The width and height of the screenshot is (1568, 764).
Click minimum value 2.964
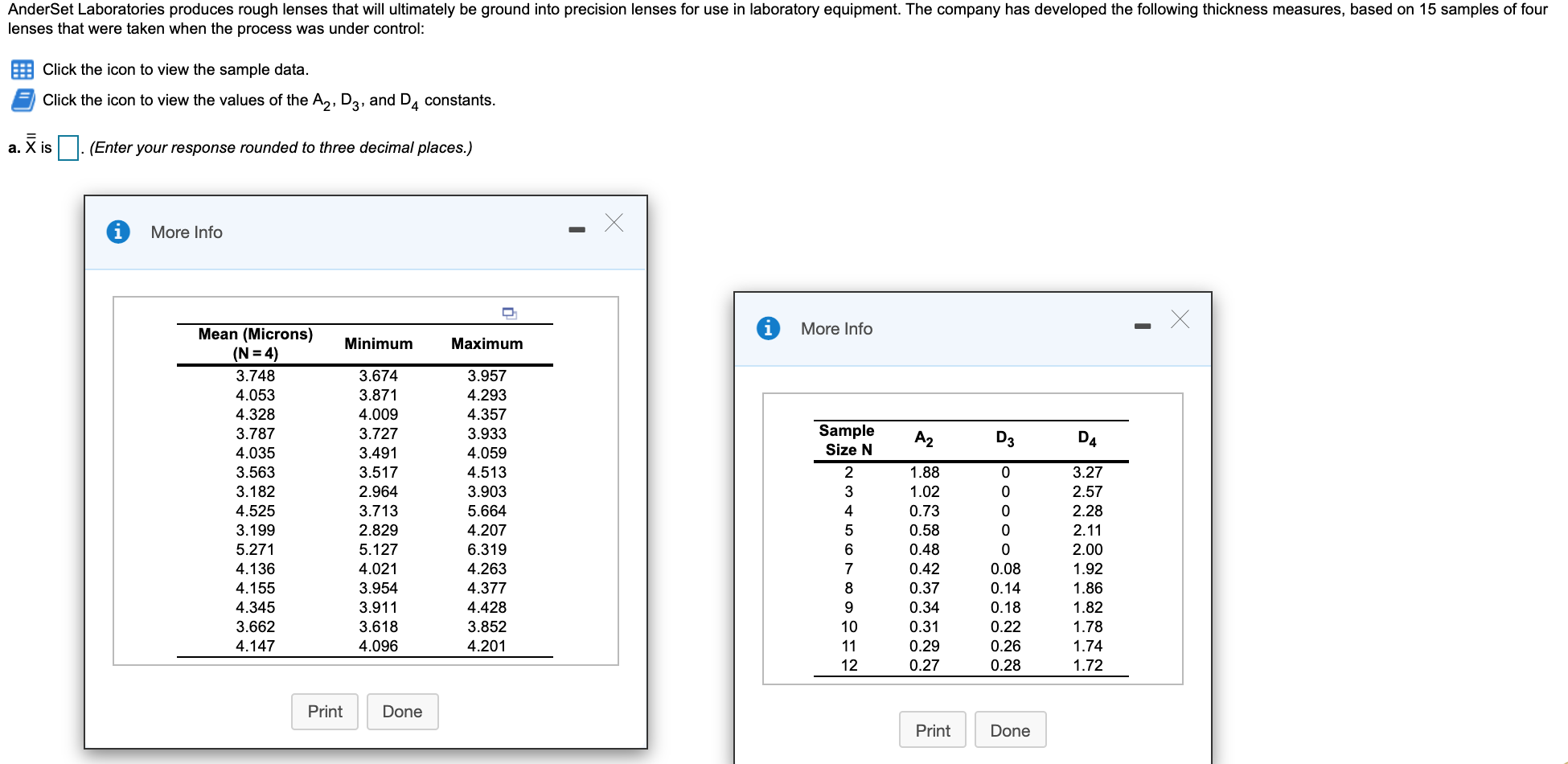point(379,491)
